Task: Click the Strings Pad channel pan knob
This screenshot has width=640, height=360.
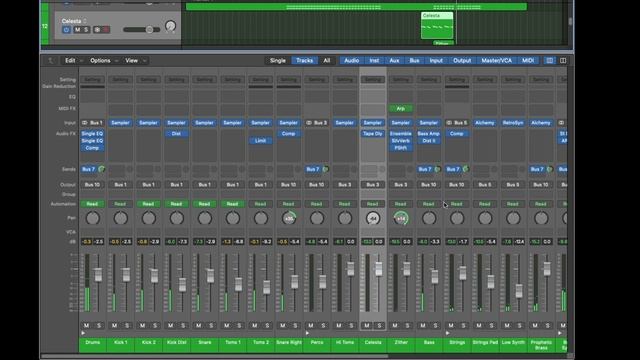Action: coord(485,218)
